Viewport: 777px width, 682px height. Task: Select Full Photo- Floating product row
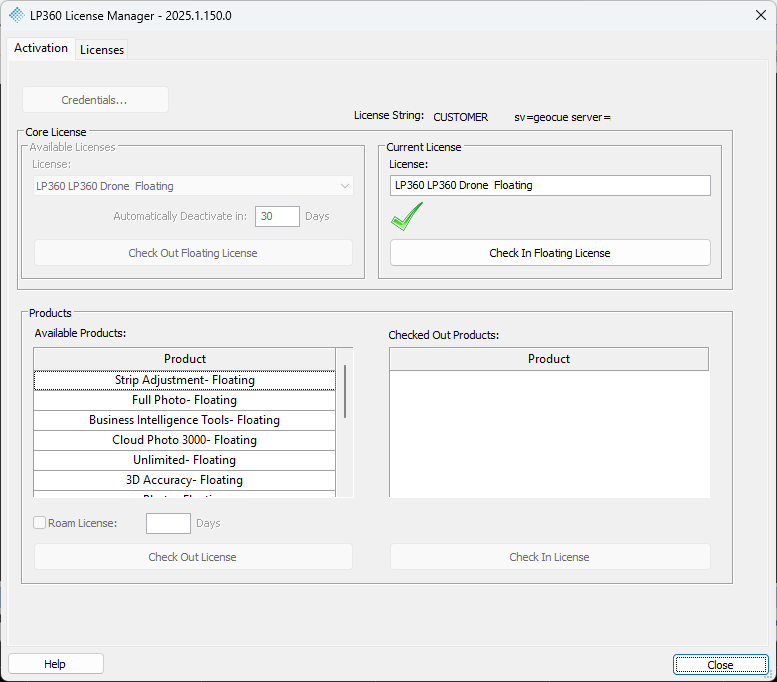click(185, 400)
